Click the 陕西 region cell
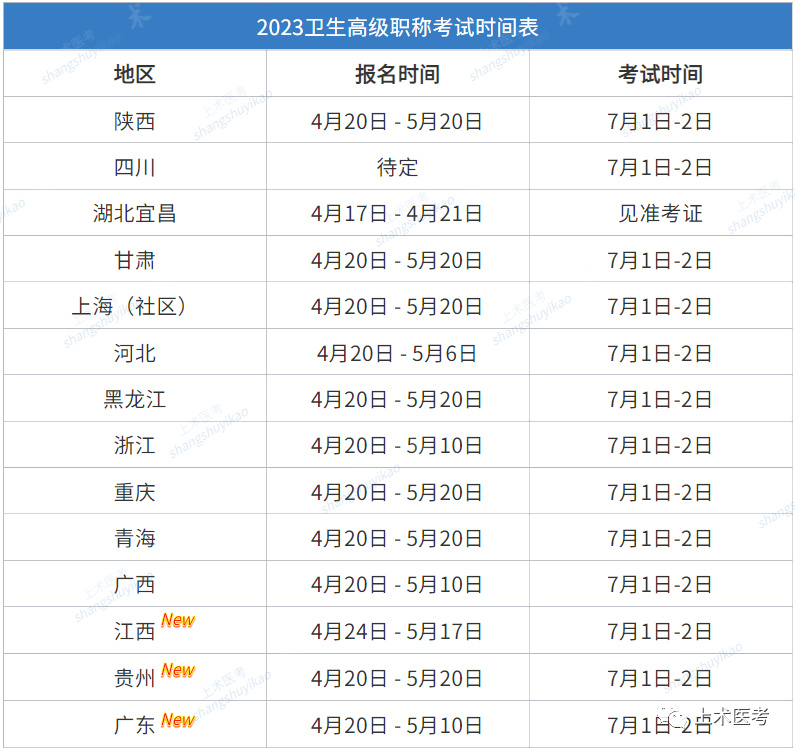This screenshot has width=795, height=751. [134, 121]
